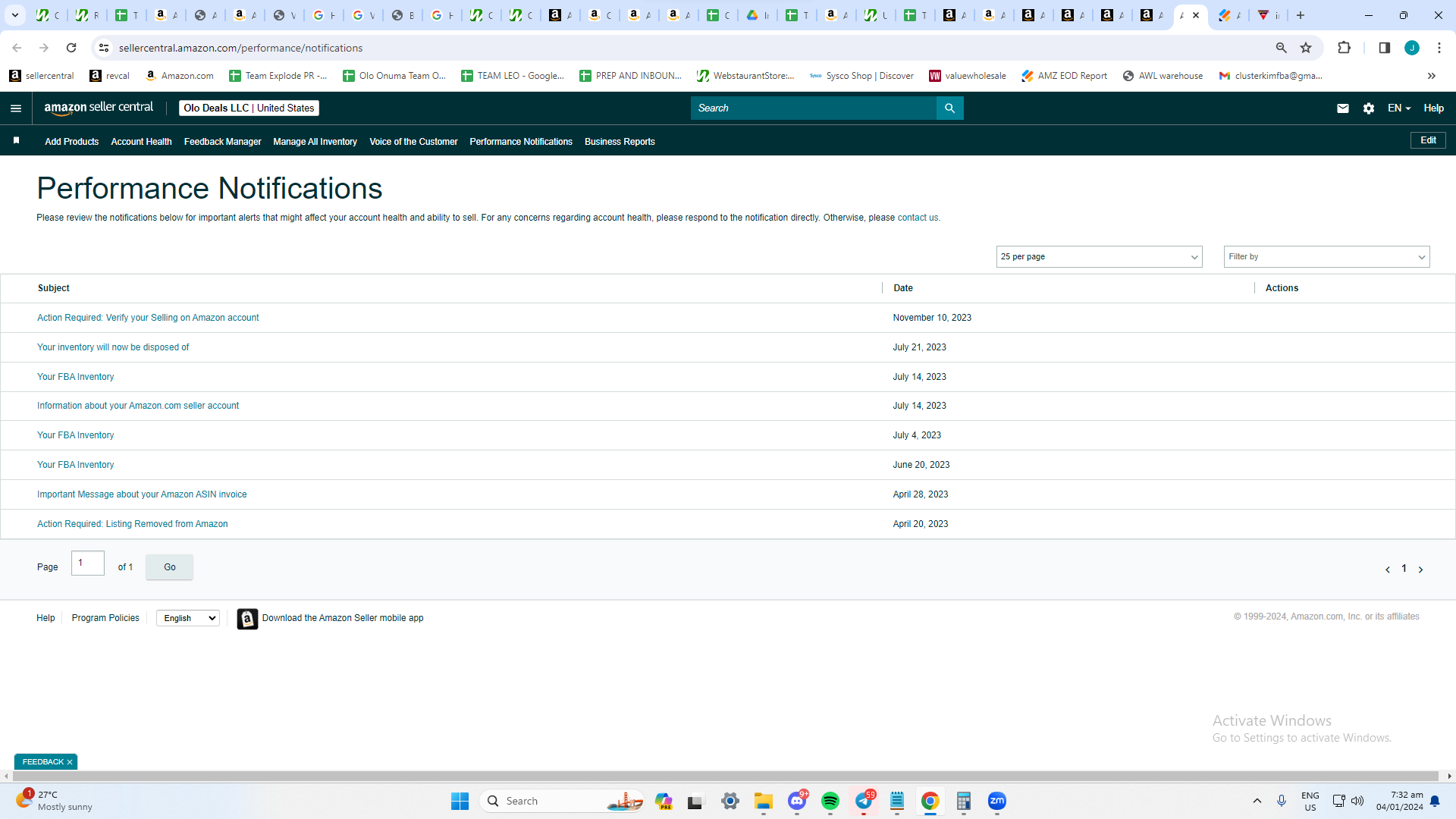Open 'Important Message about your Amazon ASIN invoice'

(x=142, y=494)
